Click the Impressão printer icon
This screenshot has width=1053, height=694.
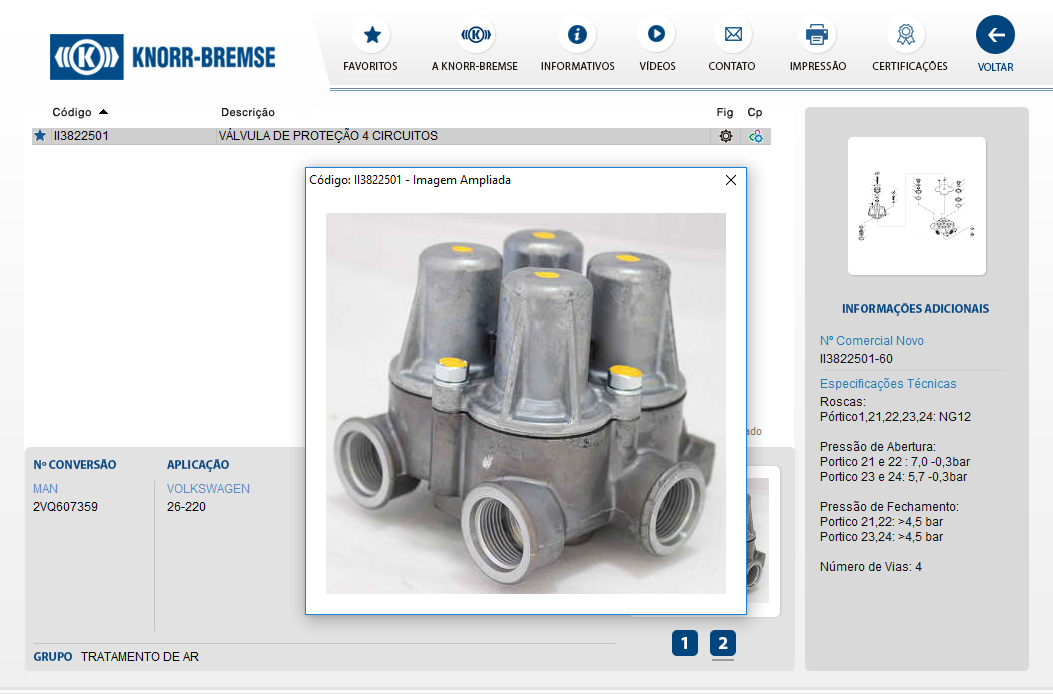[817, 36]
